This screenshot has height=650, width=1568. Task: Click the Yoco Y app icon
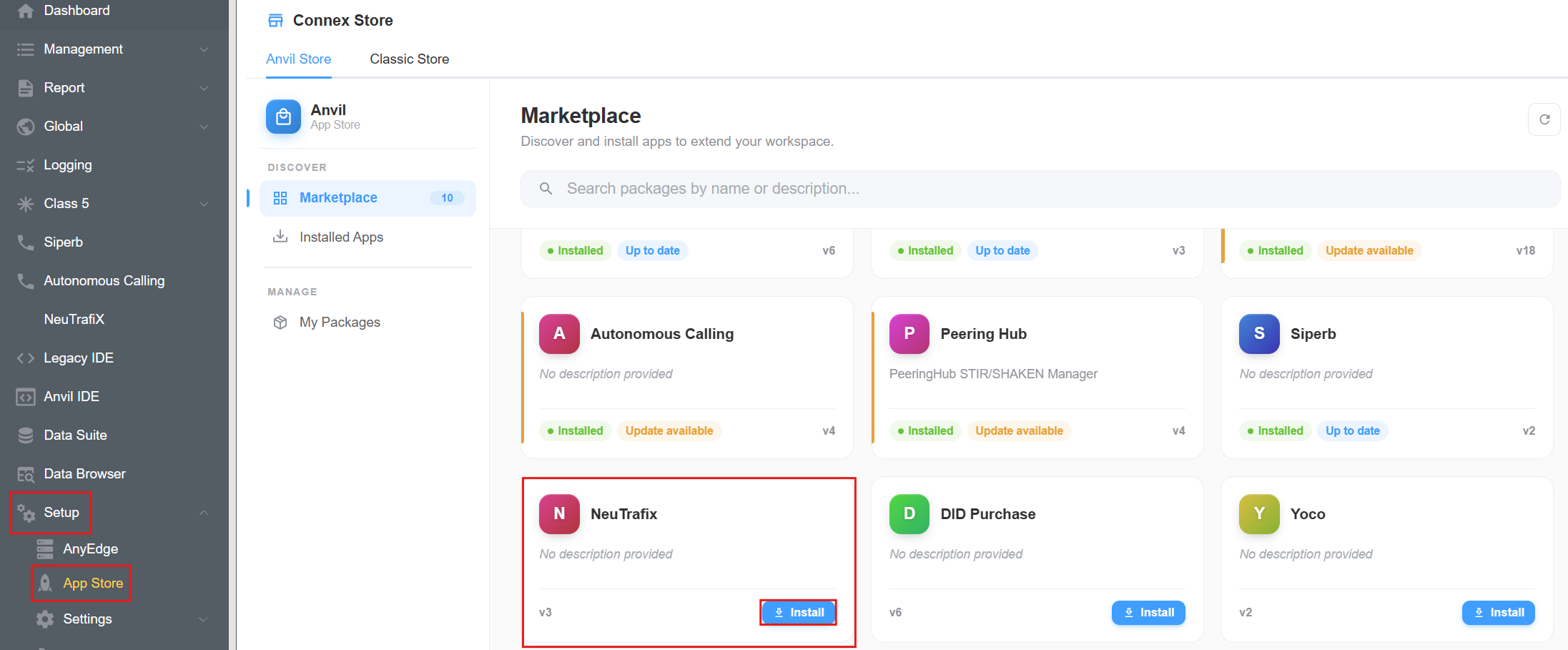(1259, 513)
